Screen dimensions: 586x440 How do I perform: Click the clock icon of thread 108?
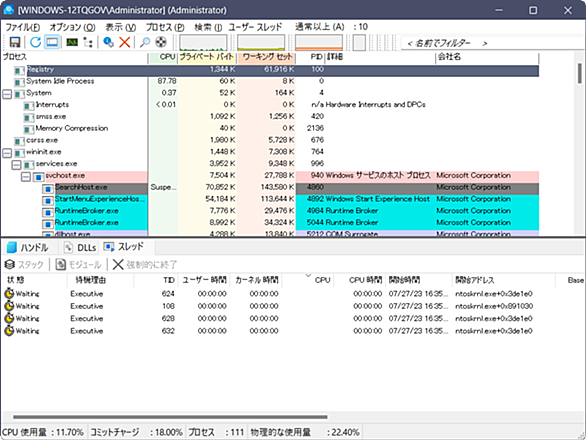[9, 306]
